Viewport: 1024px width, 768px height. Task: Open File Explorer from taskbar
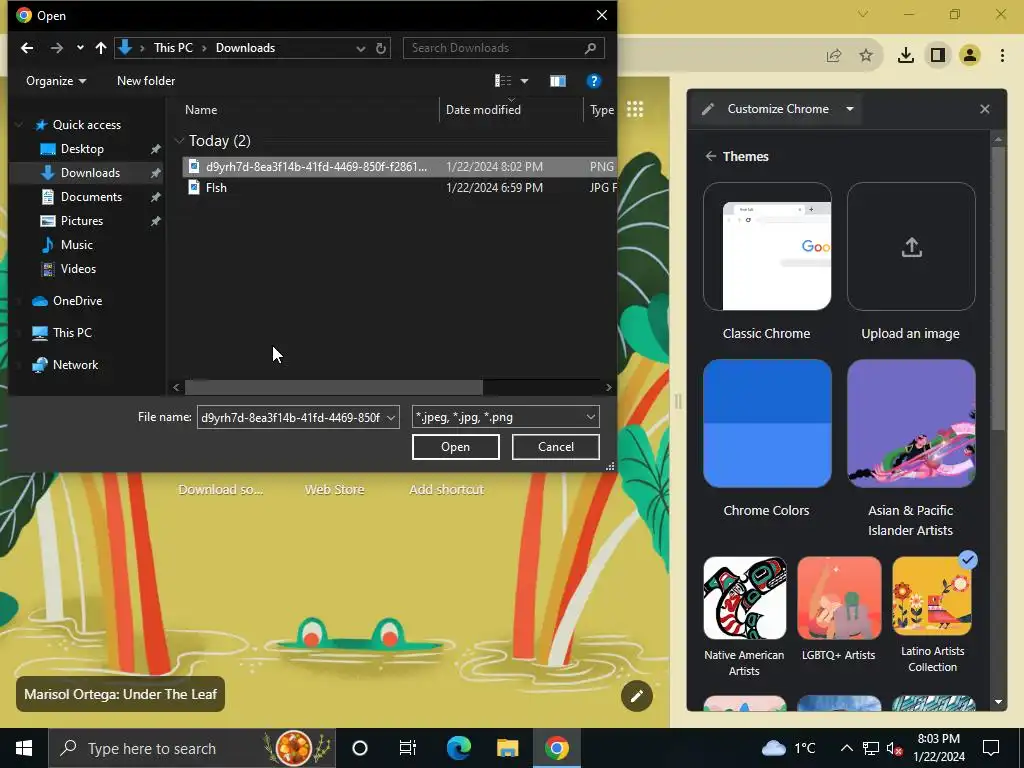coord(507,748)
